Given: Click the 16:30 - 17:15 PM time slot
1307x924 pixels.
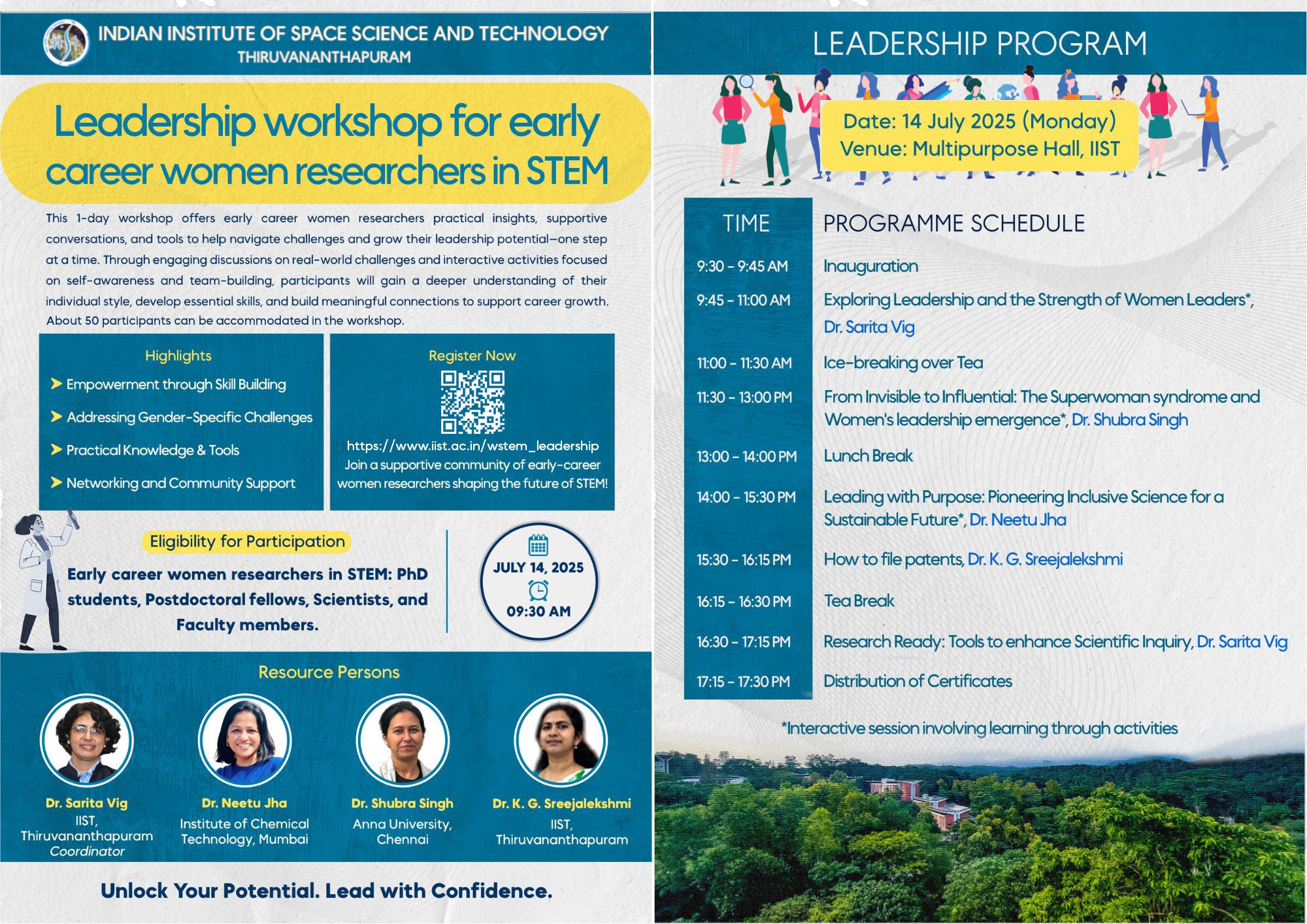Looking at the screenshot, I should 744,642.
